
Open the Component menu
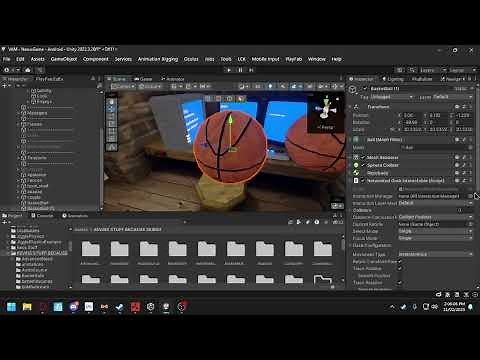point(95,59)
